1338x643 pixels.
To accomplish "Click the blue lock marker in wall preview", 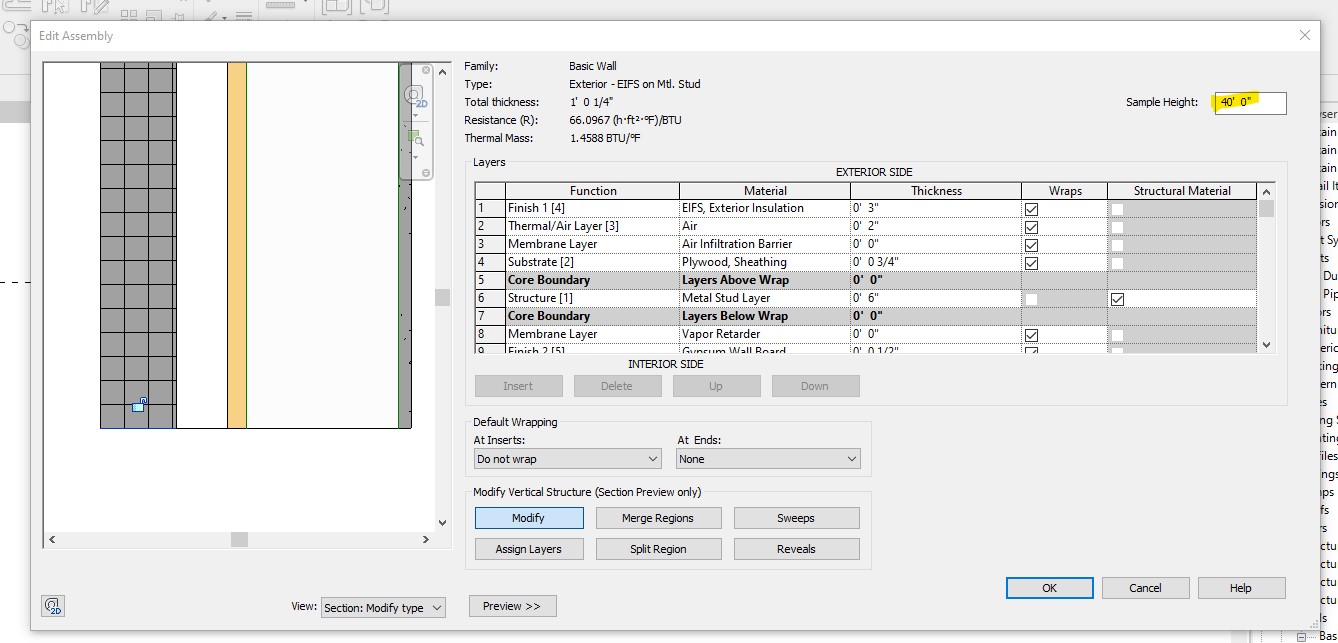I will pos(139,404).
